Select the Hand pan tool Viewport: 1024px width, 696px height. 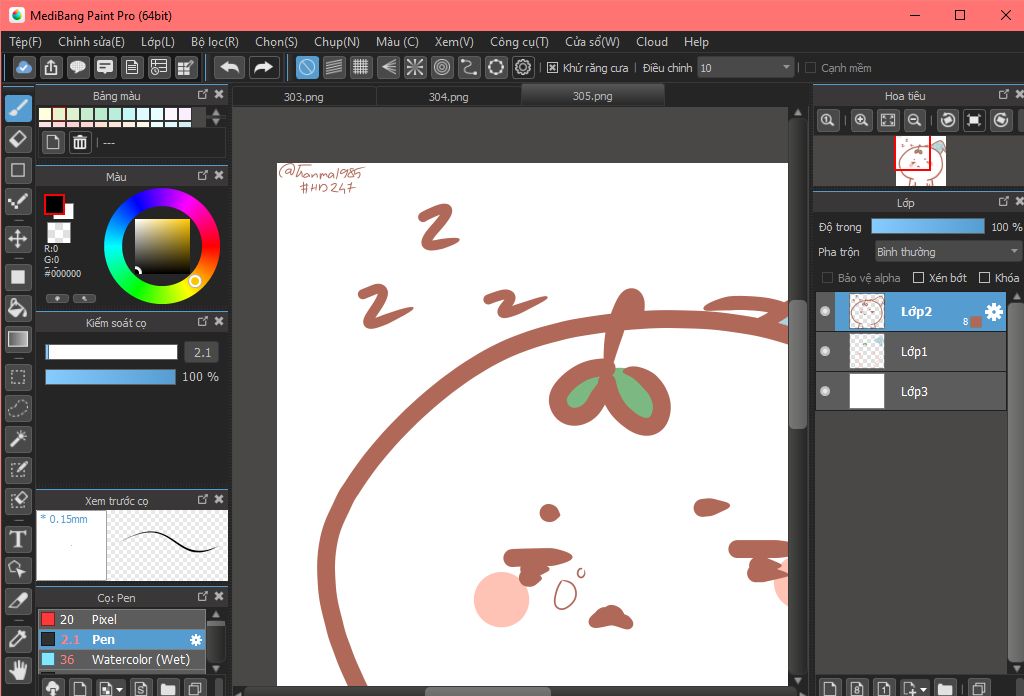[18, 671]
